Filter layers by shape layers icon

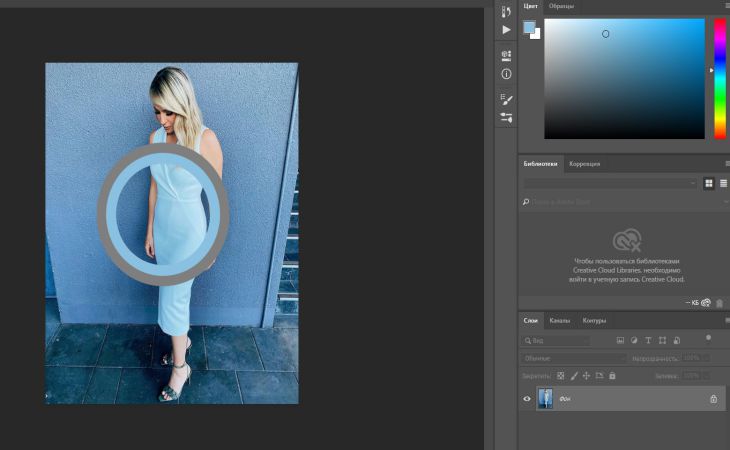(662, 341)
